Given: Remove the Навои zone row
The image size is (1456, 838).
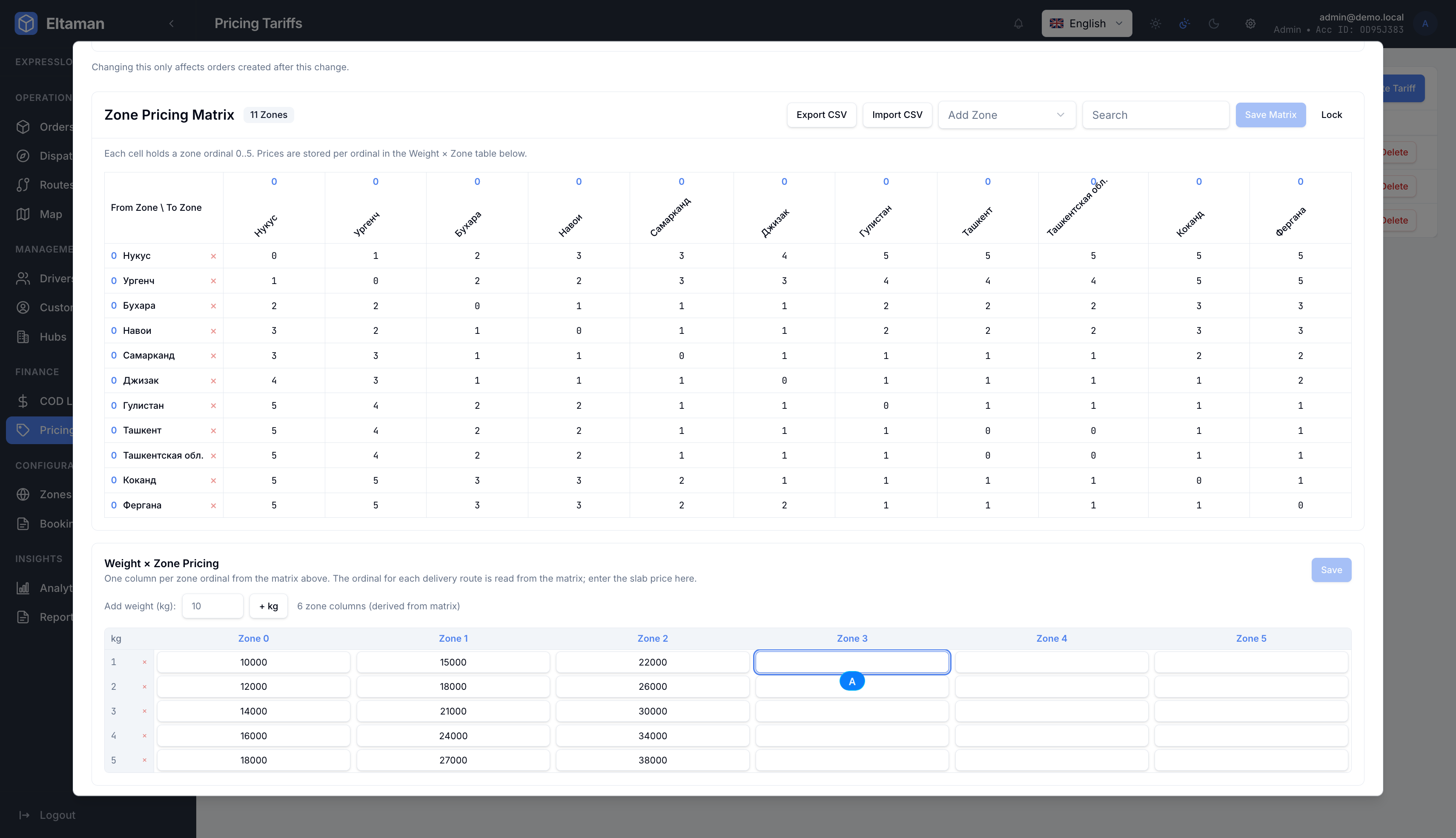Looking at the screenshot, I should pos(213,331).
